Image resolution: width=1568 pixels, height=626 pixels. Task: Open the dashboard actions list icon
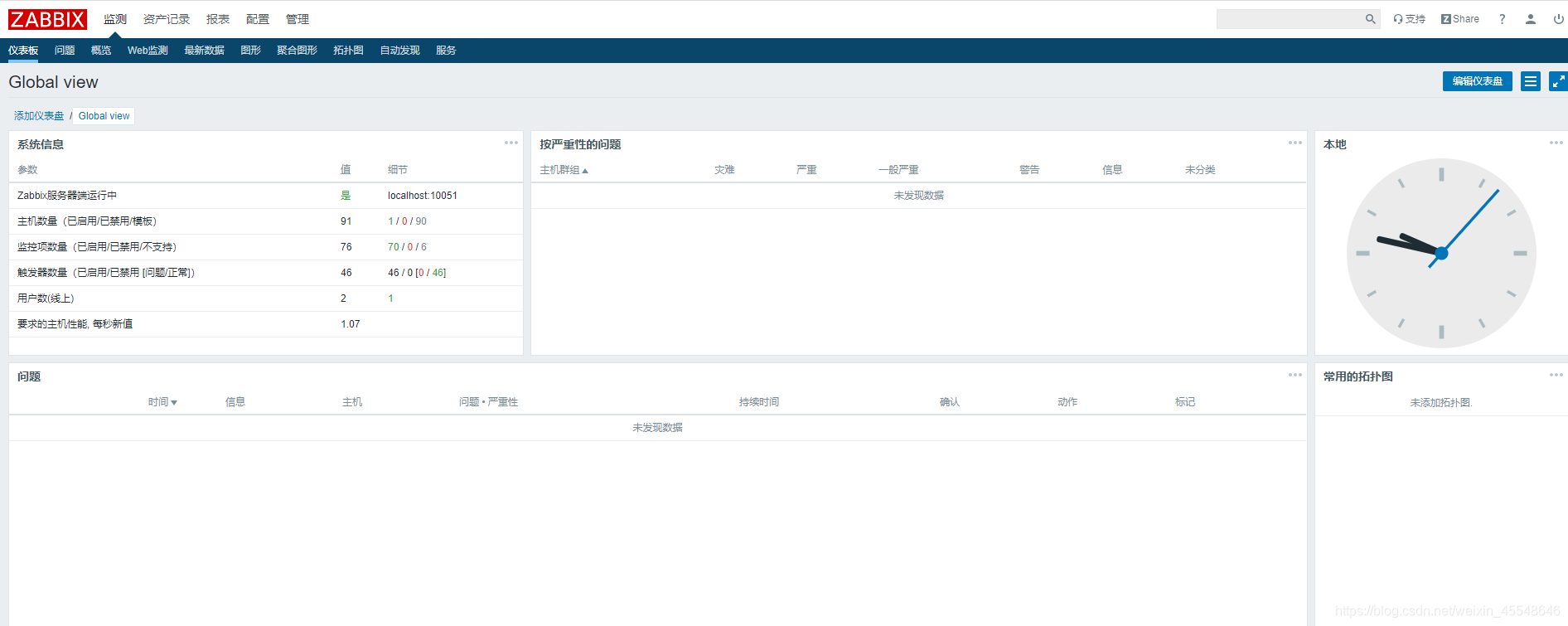1531,81
